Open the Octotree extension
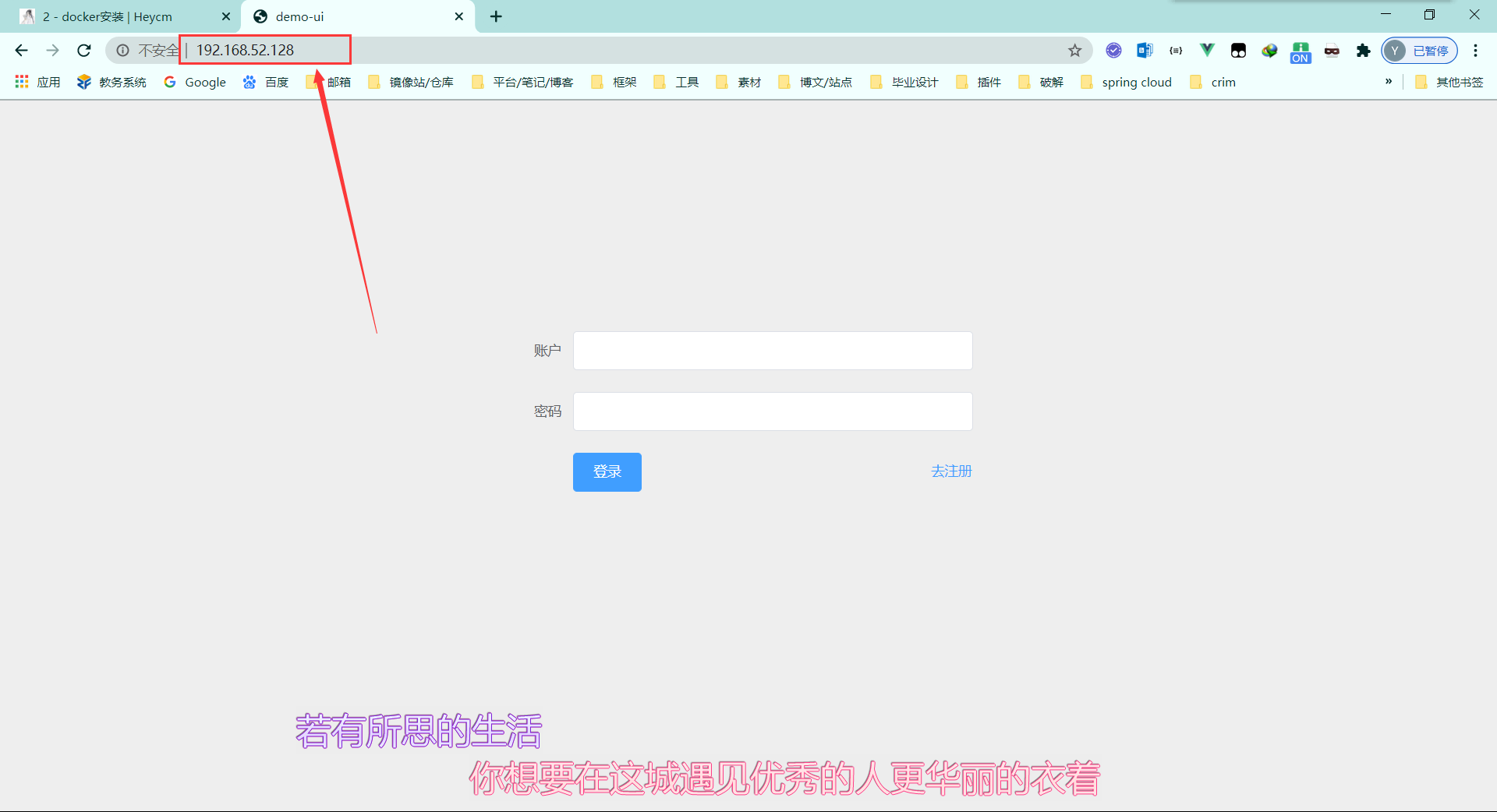1497x812 pixels. click(x=1238, y=50)
